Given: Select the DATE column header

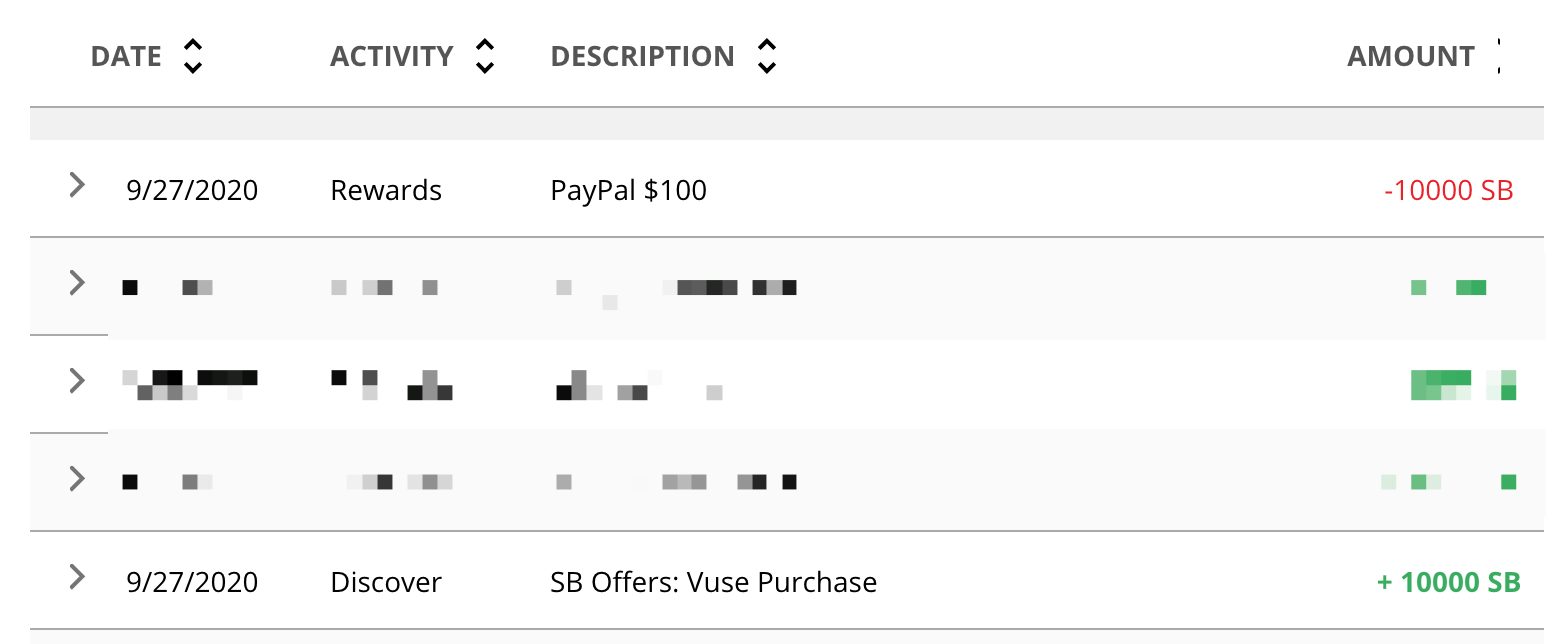Looking at the screenshot, I should click(126, 56).
